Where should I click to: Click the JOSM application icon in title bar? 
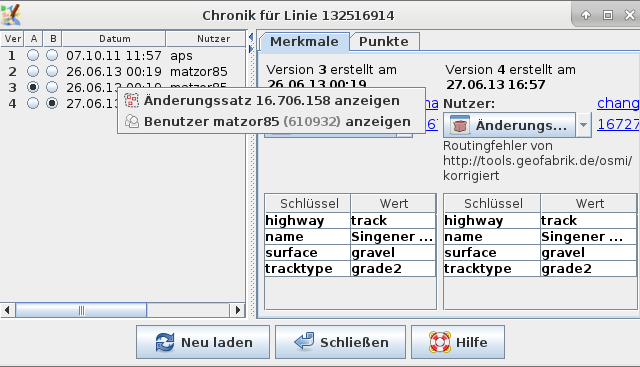(11, 15)
